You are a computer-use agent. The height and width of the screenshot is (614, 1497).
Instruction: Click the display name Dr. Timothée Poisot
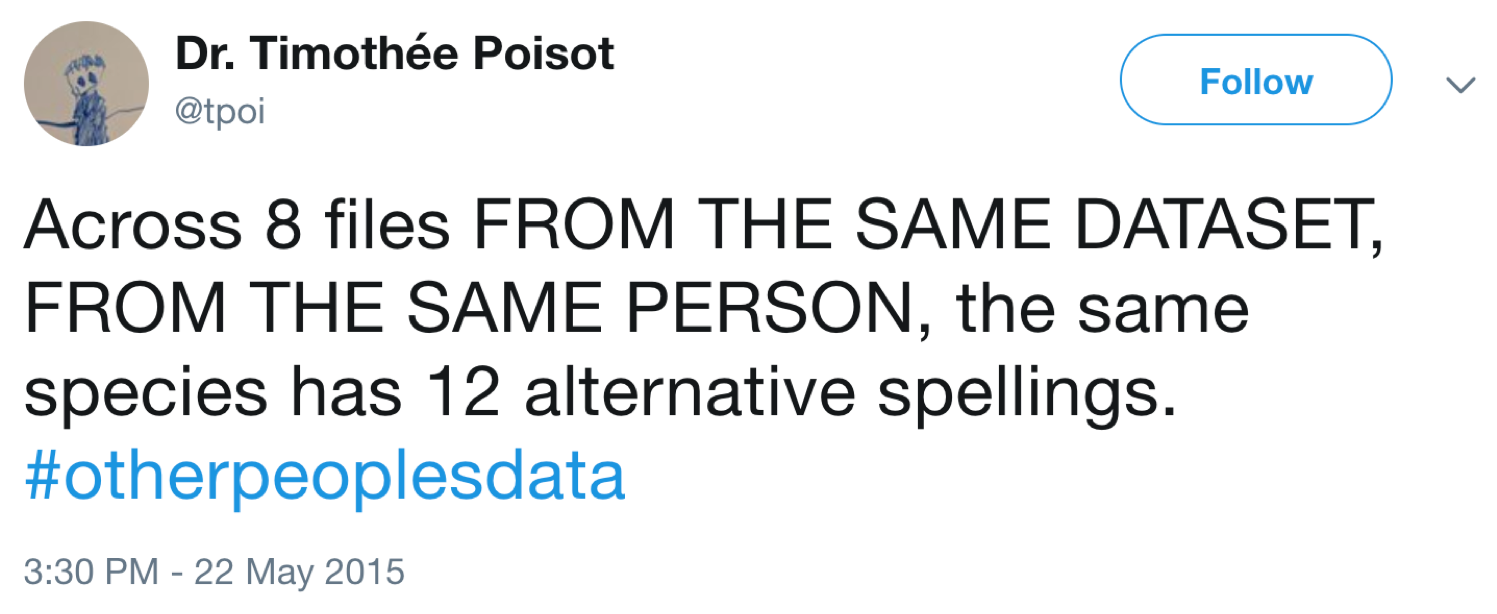tap(395, 53)
